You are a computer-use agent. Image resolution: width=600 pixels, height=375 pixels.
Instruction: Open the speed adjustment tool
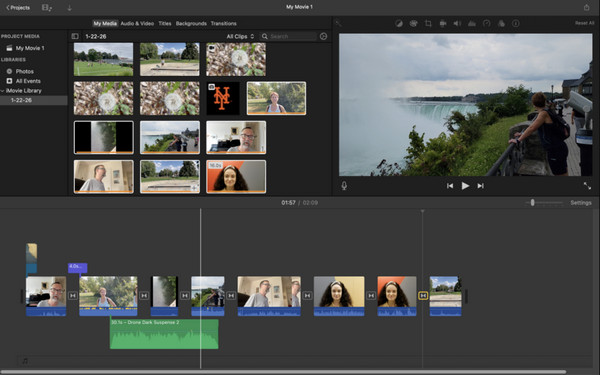point(486,23)
